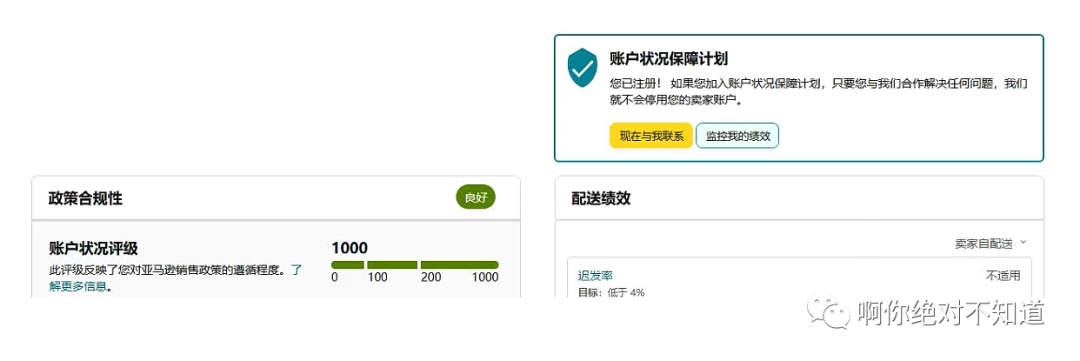
Task: Click the account health rating progress bar
Action: tap(415, 265)
